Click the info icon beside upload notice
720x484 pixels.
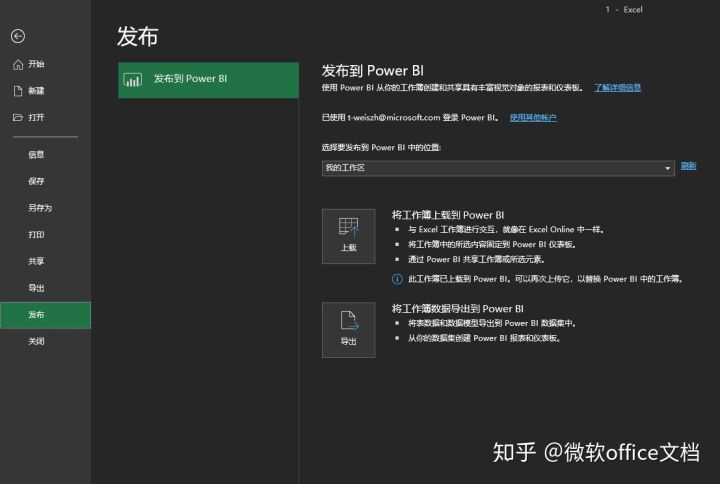click(x=397, y=279)
